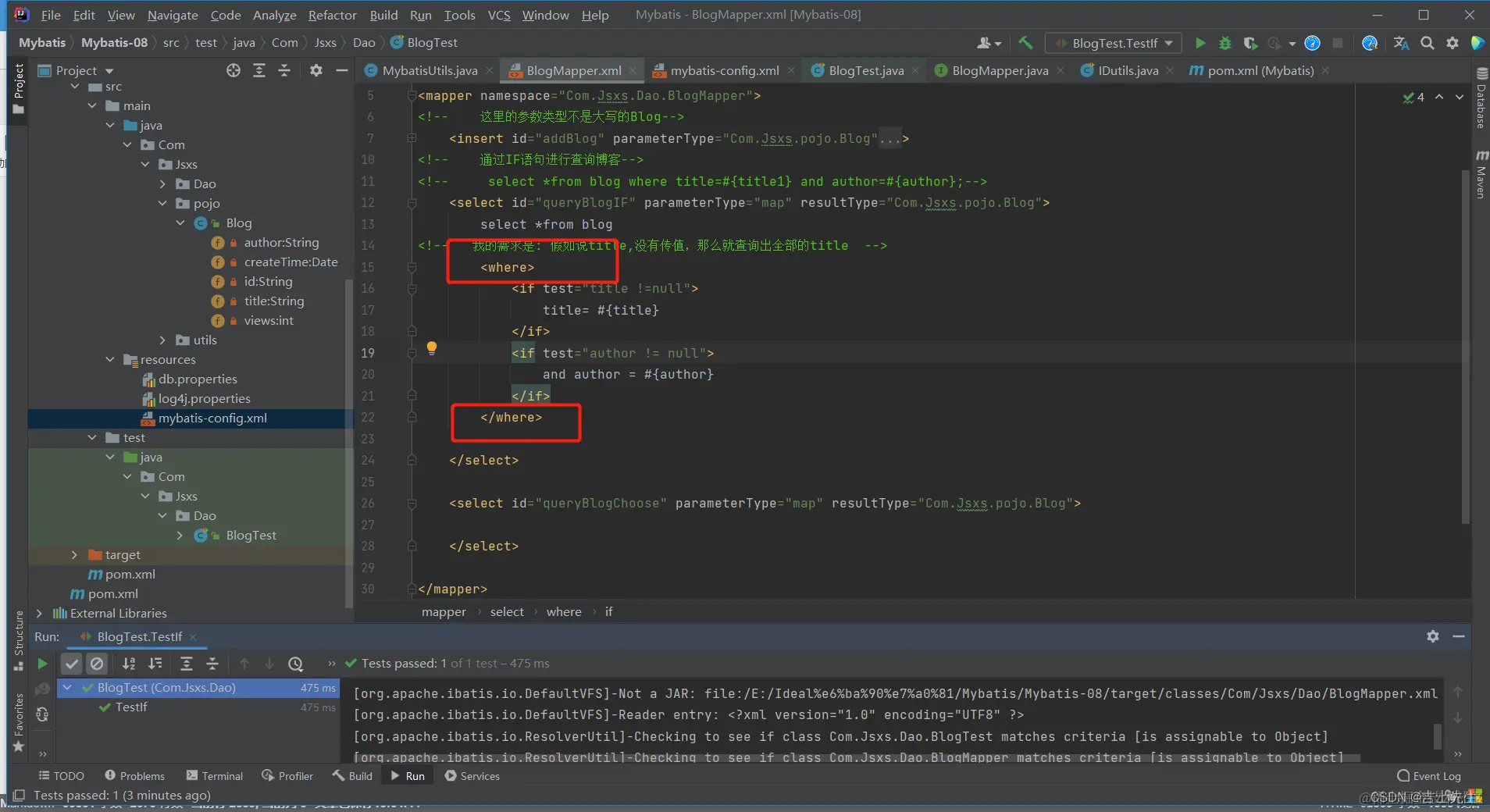Minimize the Run tool window
The width and height of the screenshot is (1490, 812).
[x=1458, y=636]
